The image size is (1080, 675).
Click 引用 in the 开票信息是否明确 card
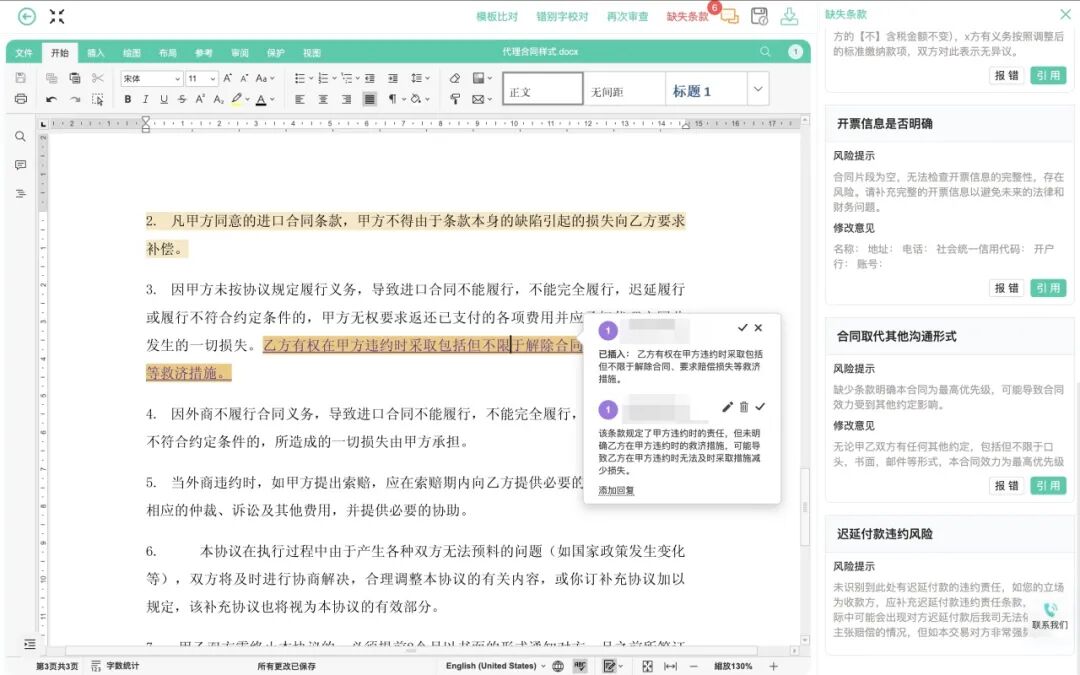pyautogui.click(x=1047, y=288)
